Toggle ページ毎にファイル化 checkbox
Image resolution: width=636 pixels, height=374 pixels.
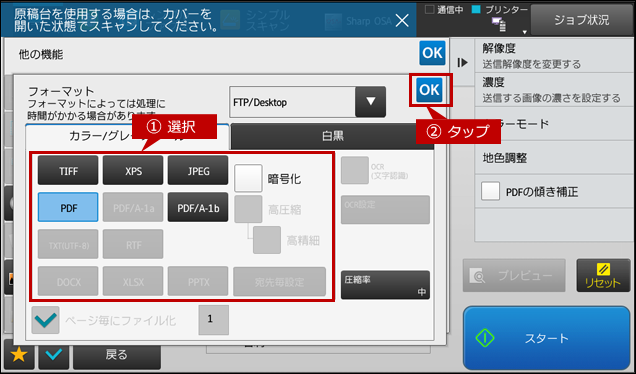[45, 320]
